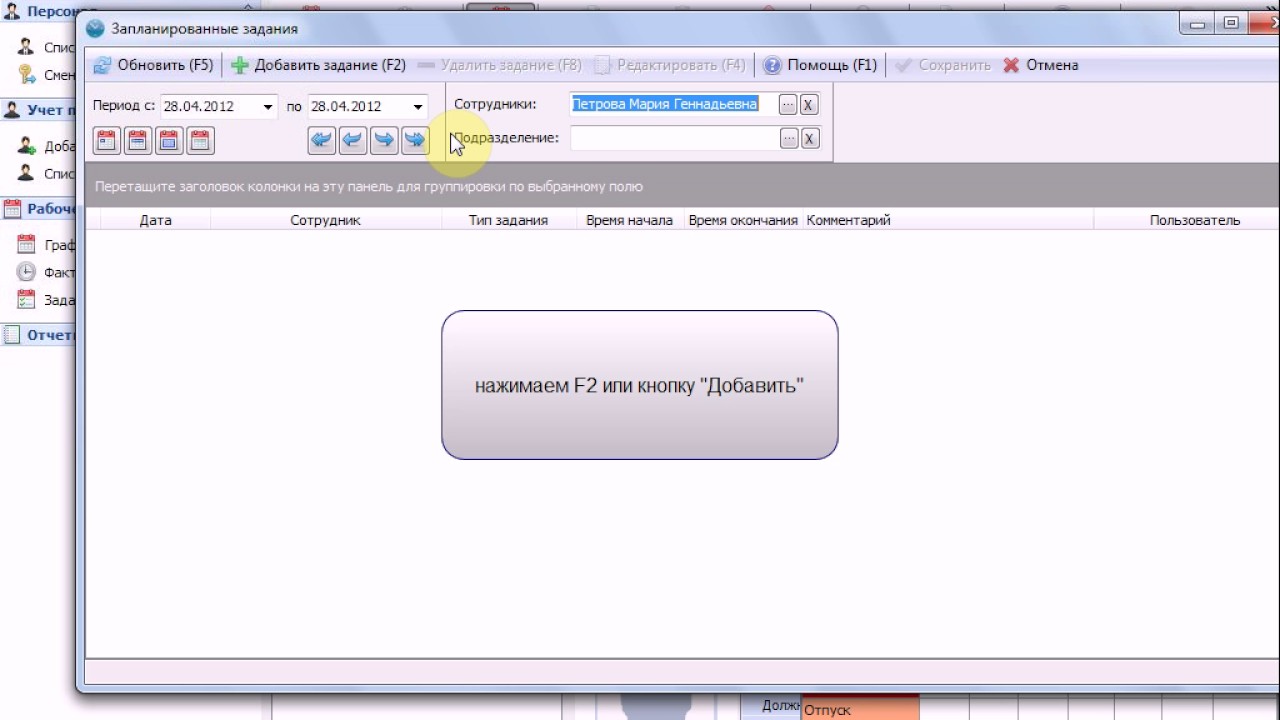Image resolution: width=1280 pixels, height=720 pixels.
Task: Sort by the Пользователь column header
Action: pyautogui.click(x=1186, y=220)
